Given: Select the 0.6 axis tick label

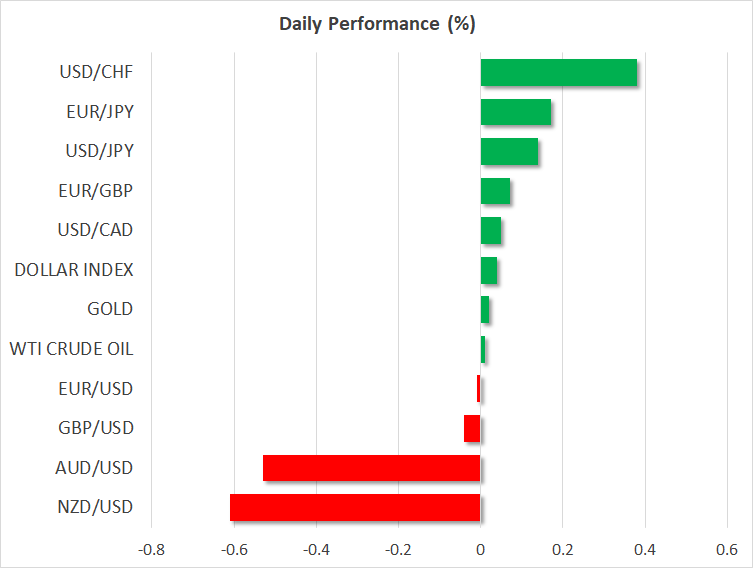Looking at the screenshot, I should tap(727, 549).
